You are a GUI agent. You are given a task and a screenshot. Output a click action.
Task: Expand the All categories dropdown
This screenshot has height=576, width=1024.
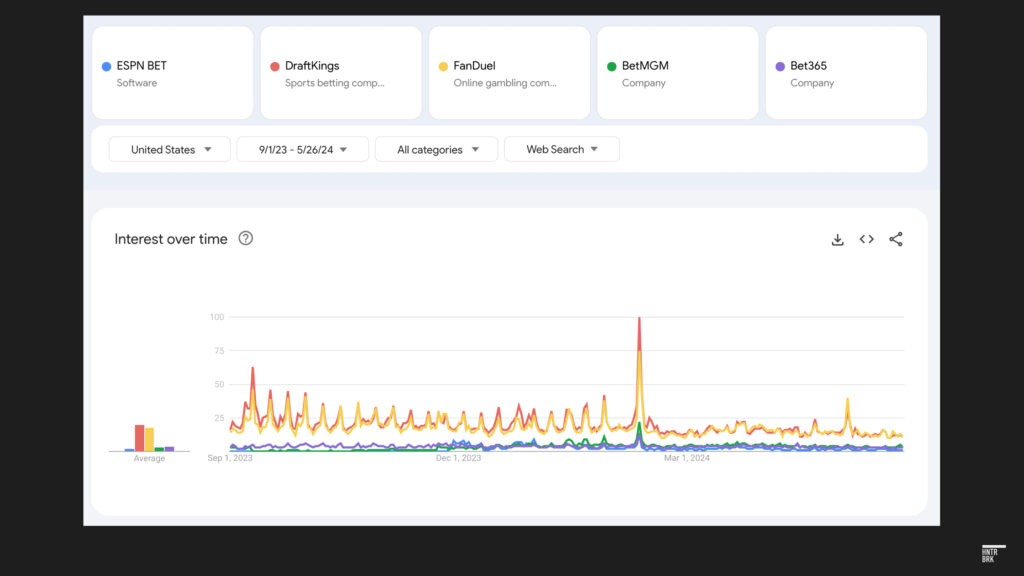coord(436,150)
